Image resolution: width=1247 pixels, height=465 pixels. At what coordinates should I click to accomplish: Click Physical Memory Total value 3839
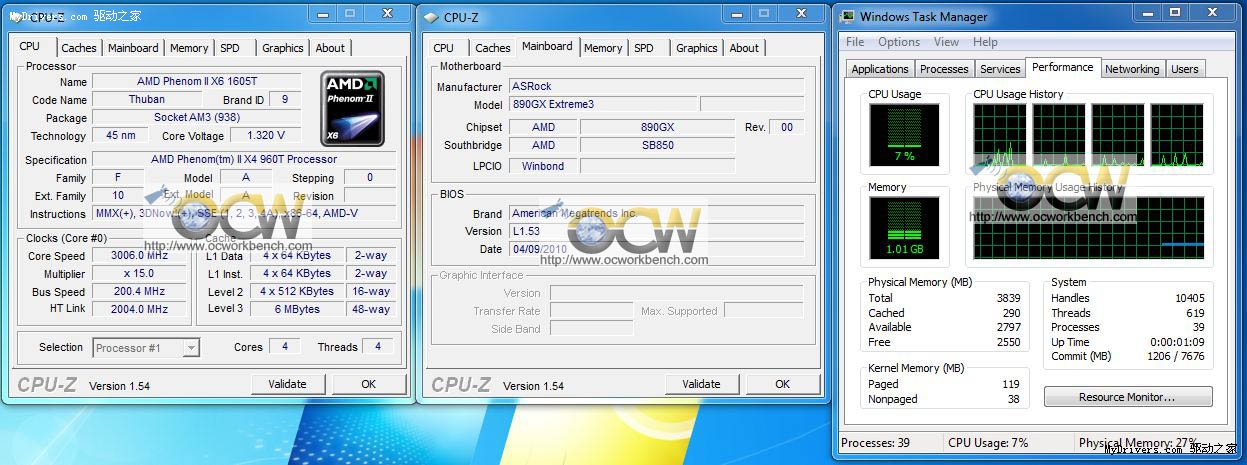1008,298
